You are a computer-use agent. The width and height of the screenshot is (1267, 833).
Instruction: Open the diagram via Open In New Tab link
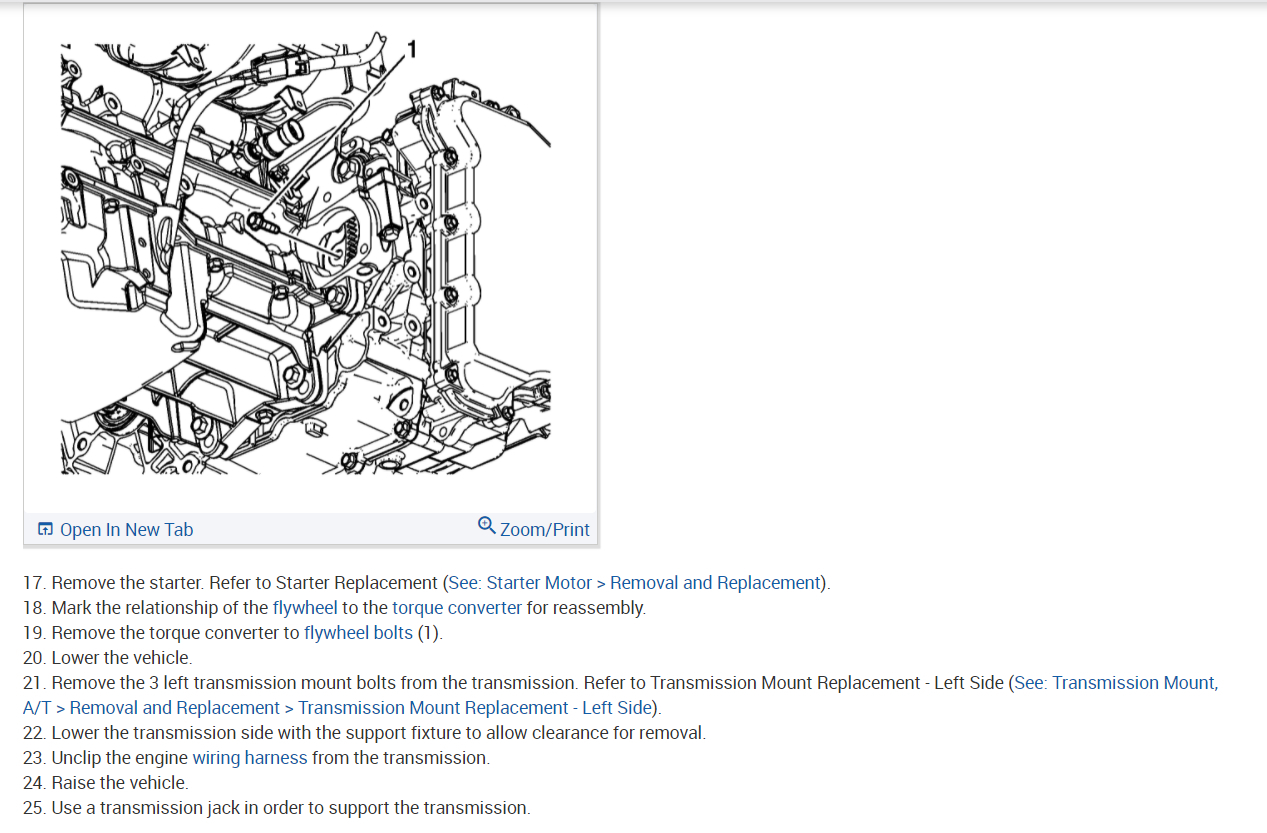126,530
